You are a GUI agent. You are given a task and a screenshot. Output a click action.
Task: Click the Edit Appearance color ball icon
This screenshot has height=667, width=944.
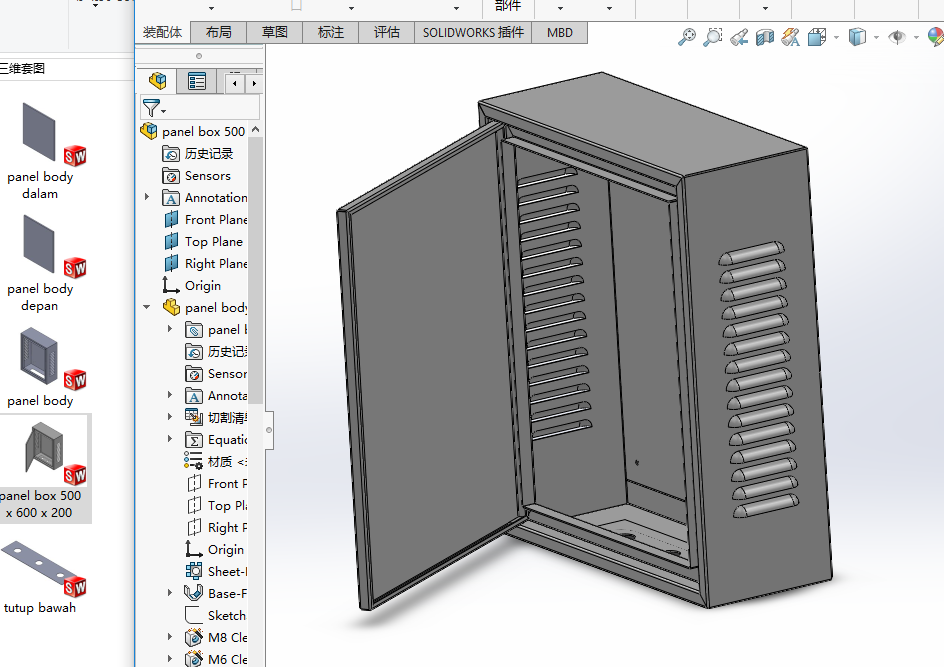(x=936, y=37)
